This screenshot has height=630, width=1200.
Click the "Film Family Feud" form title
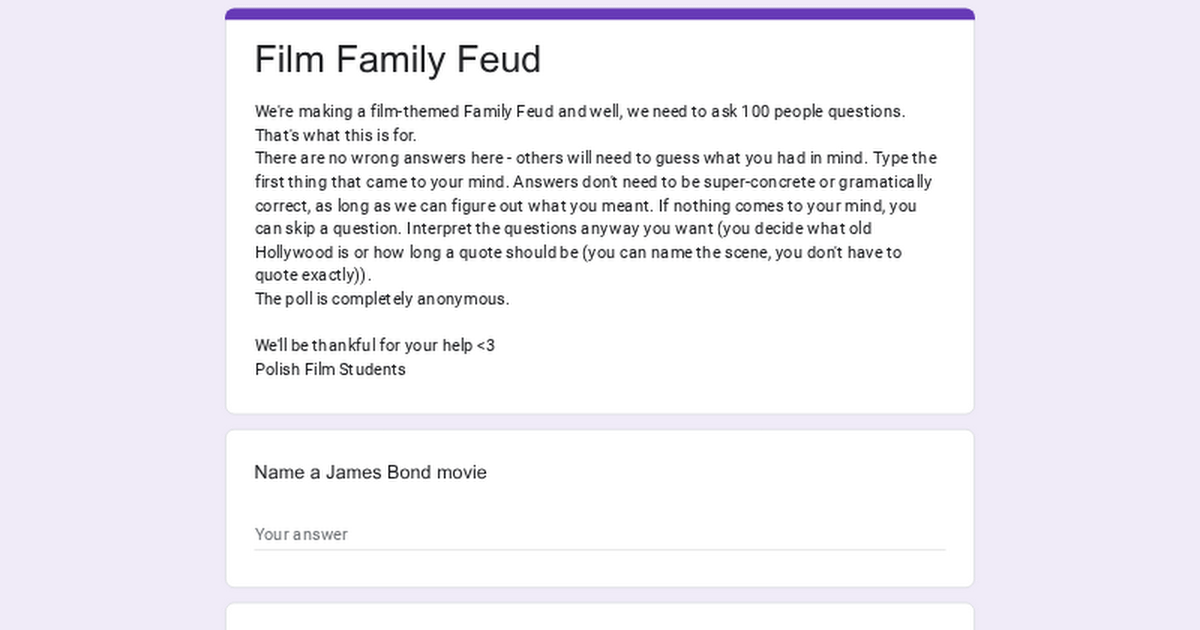pyautogui.click(x=397, y=60)
